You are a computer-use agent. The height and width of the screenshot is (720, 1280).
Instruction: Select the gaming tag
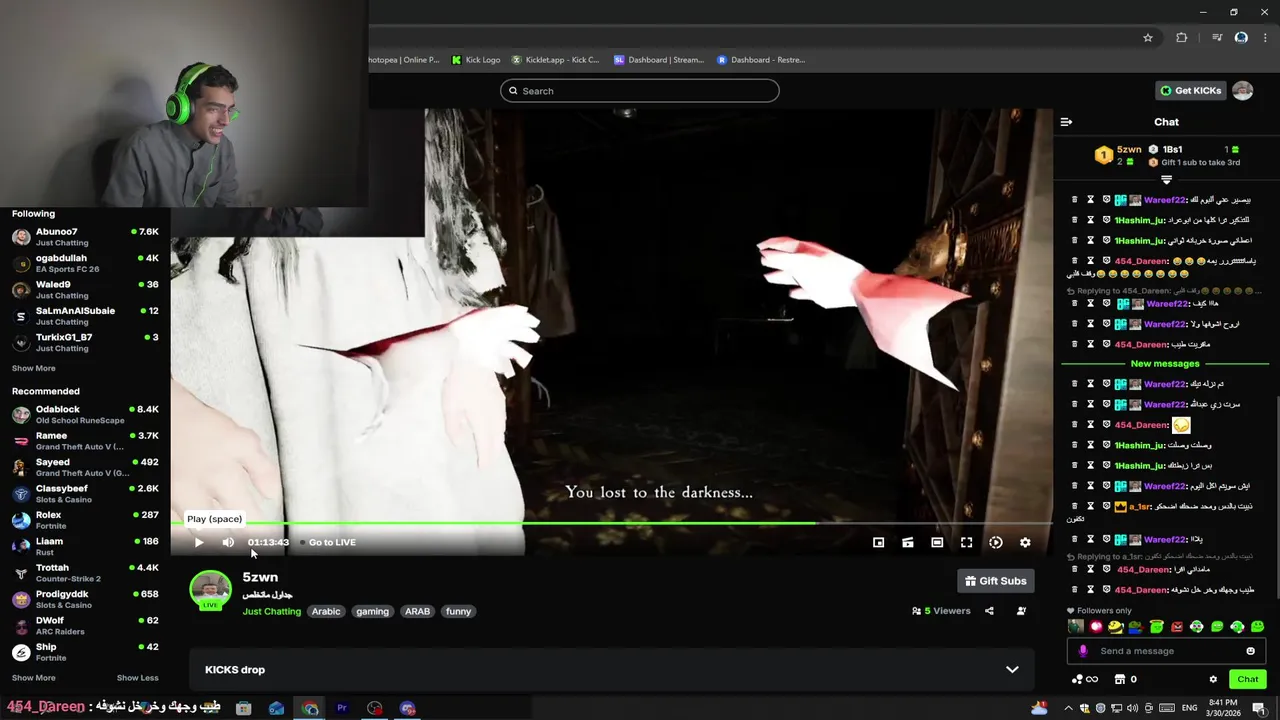click(372, 611)
